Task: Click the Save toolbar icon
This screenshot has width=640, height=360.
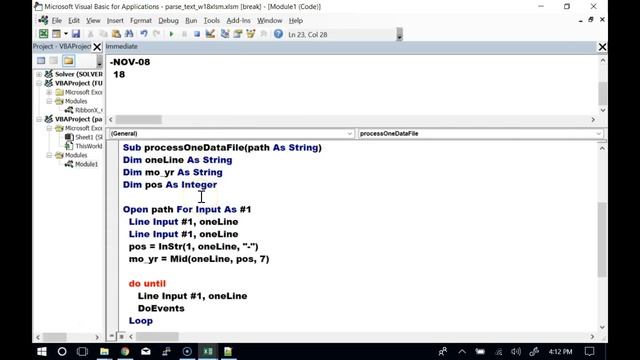Action: 76,34
